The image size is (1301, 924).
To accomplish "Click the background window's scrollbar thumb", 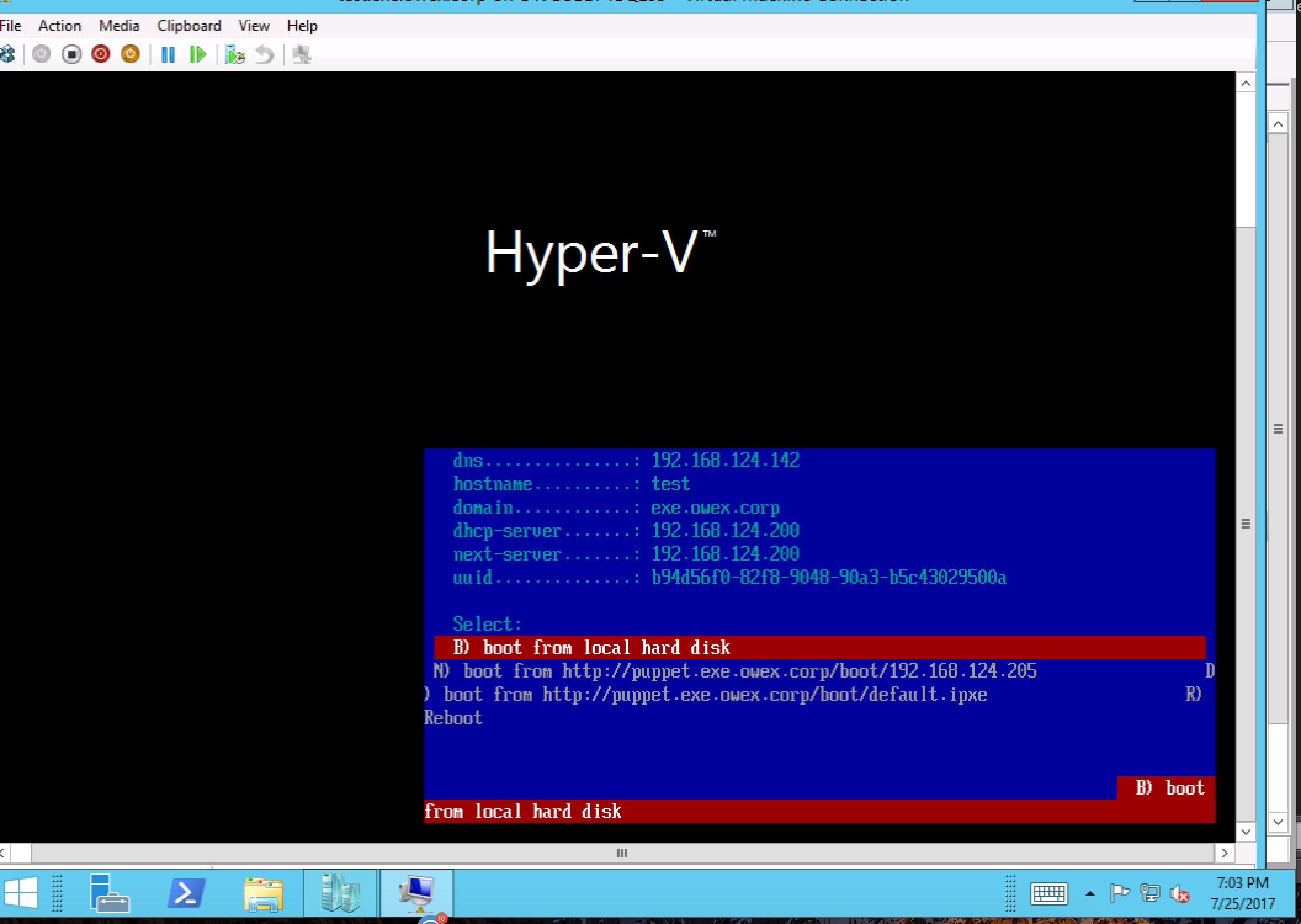I will pos(1278,429).
